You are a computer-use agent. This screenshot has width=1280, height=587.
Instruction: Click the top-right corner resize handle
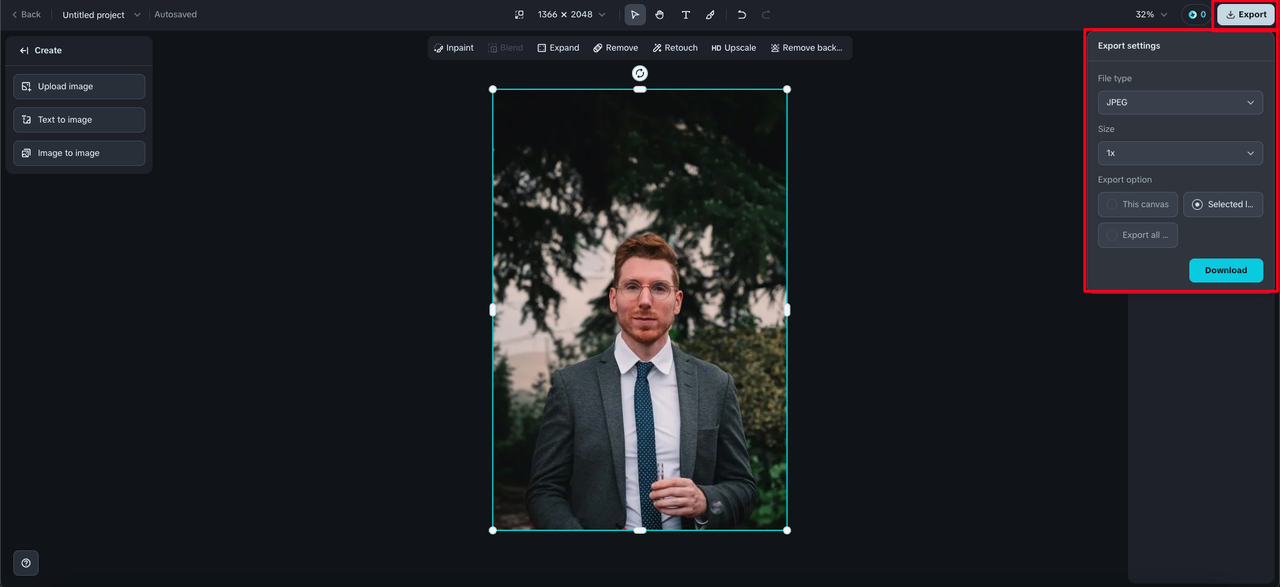point(787,89)
